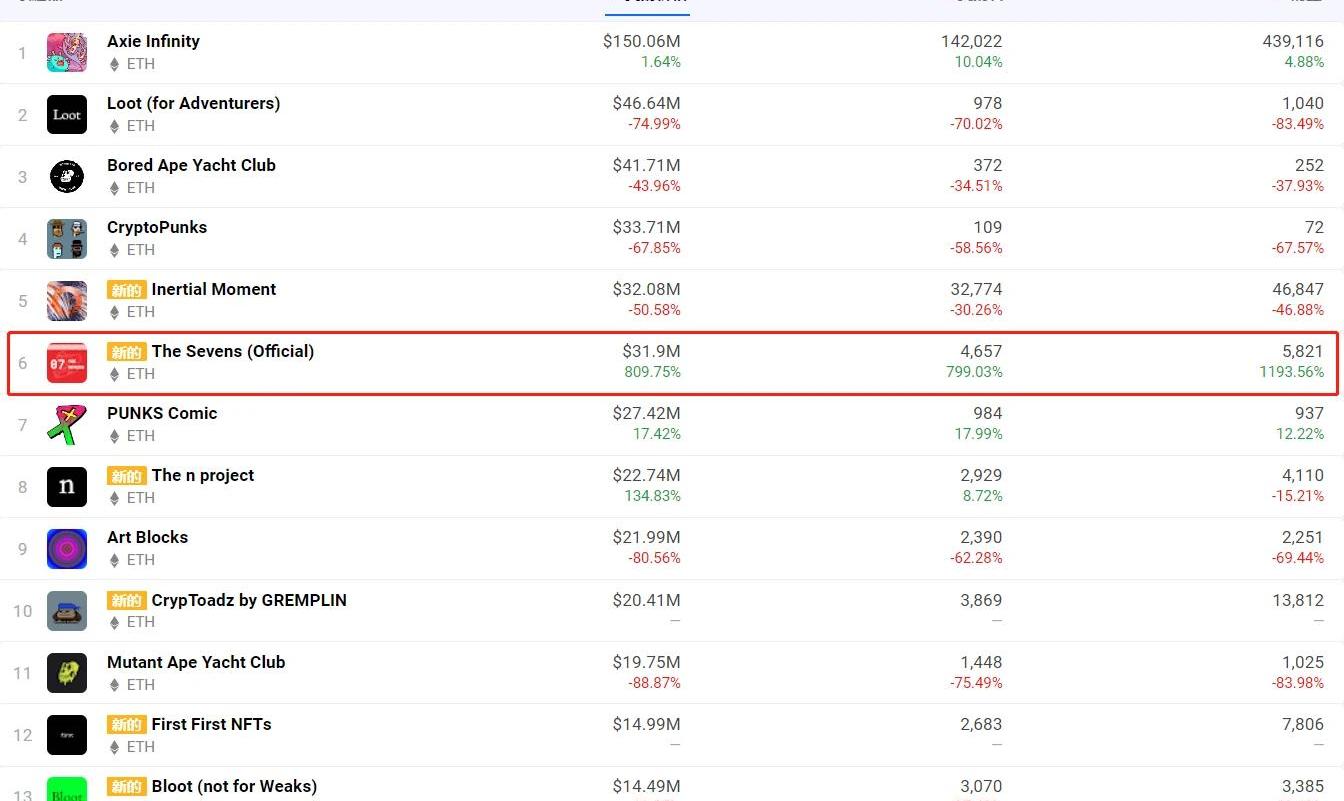This screenshot has width=1344, height=801.
Task: Click the $150.06M Axie Infinity volume value
Action: [641, 41]
